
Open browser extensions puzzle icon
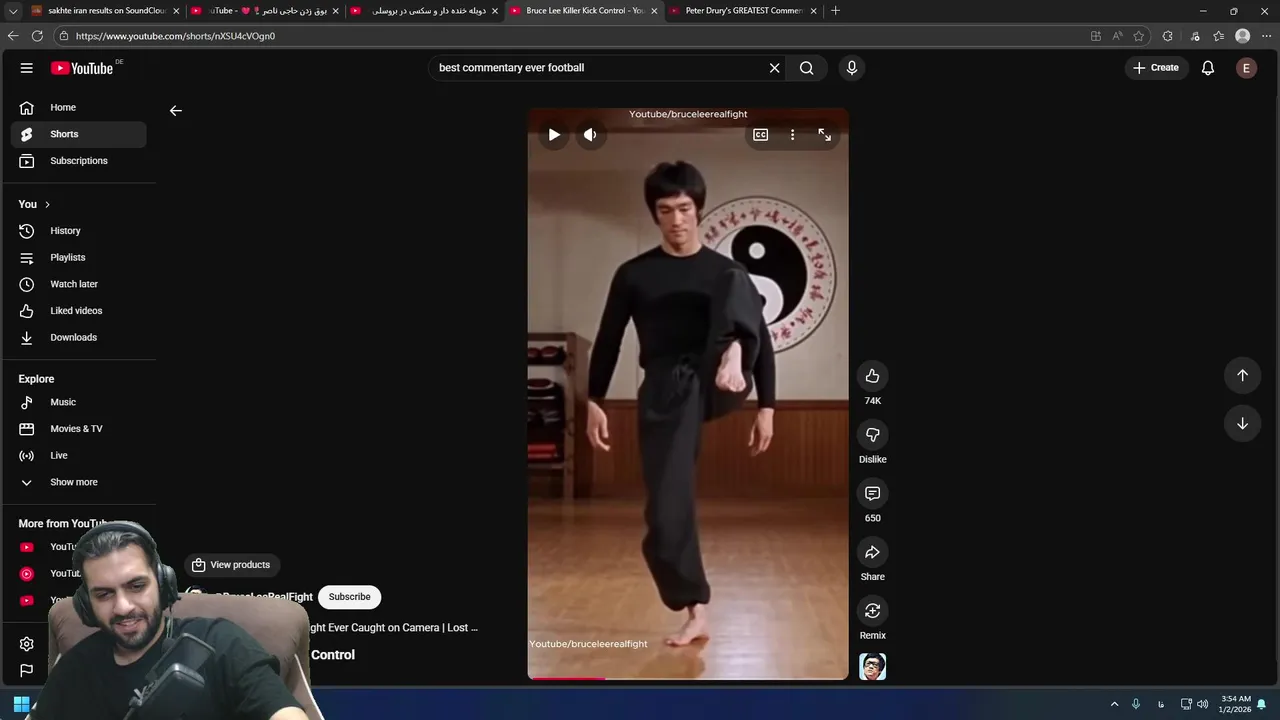click(x=1167, y=36)
